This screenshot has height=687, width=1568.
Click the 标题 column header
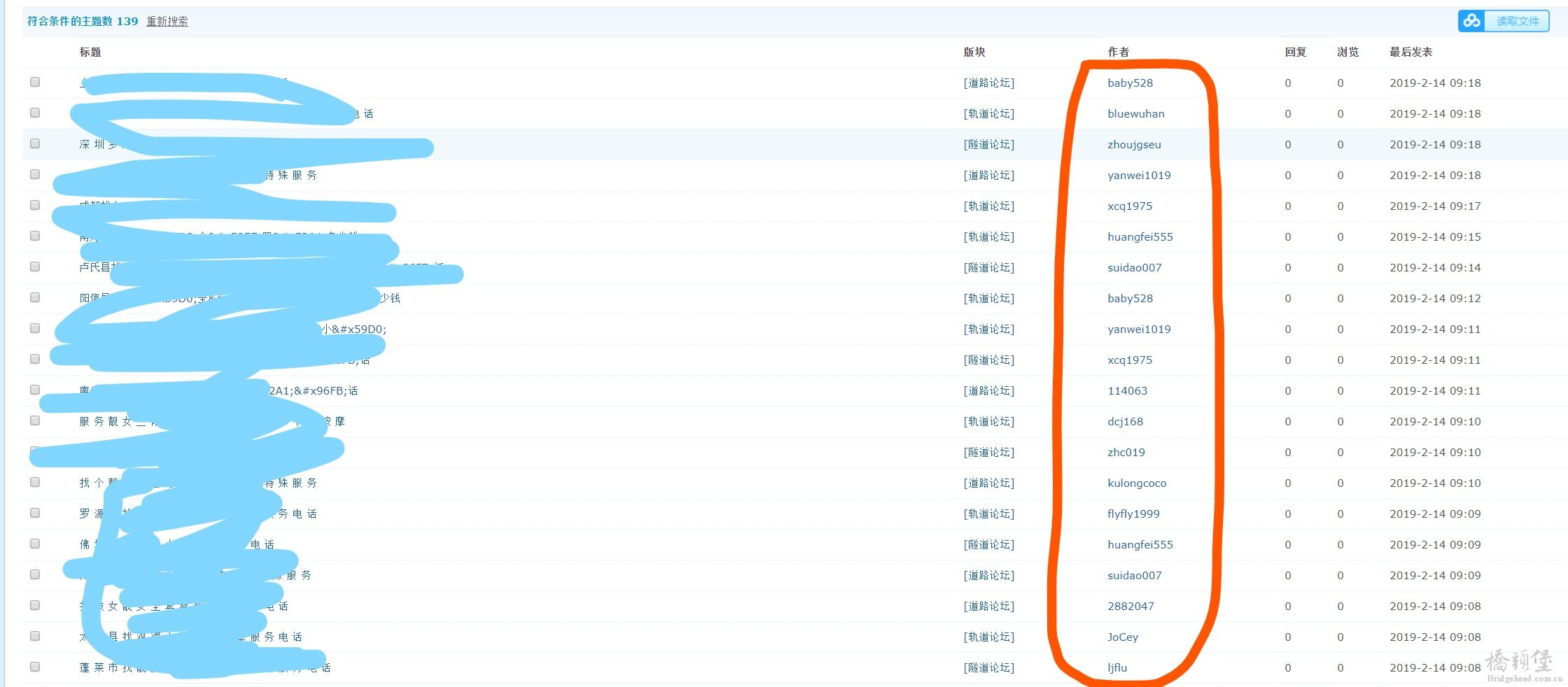point(90,52)
